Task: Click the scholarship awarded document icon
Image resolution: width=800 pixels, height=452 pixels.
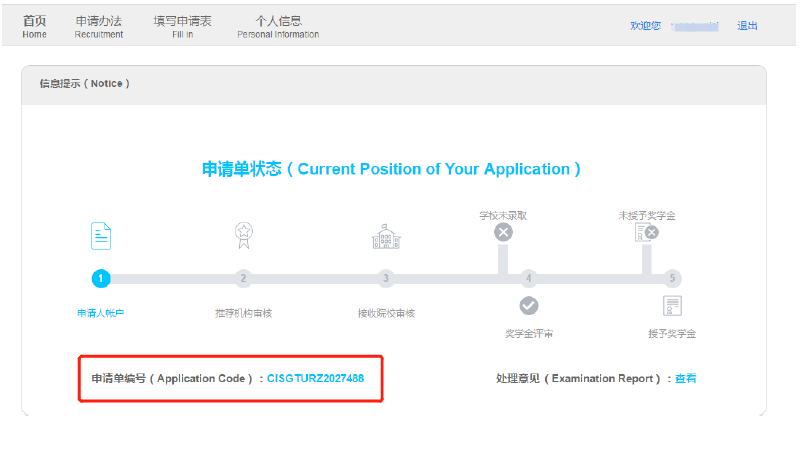Action: 672,306
